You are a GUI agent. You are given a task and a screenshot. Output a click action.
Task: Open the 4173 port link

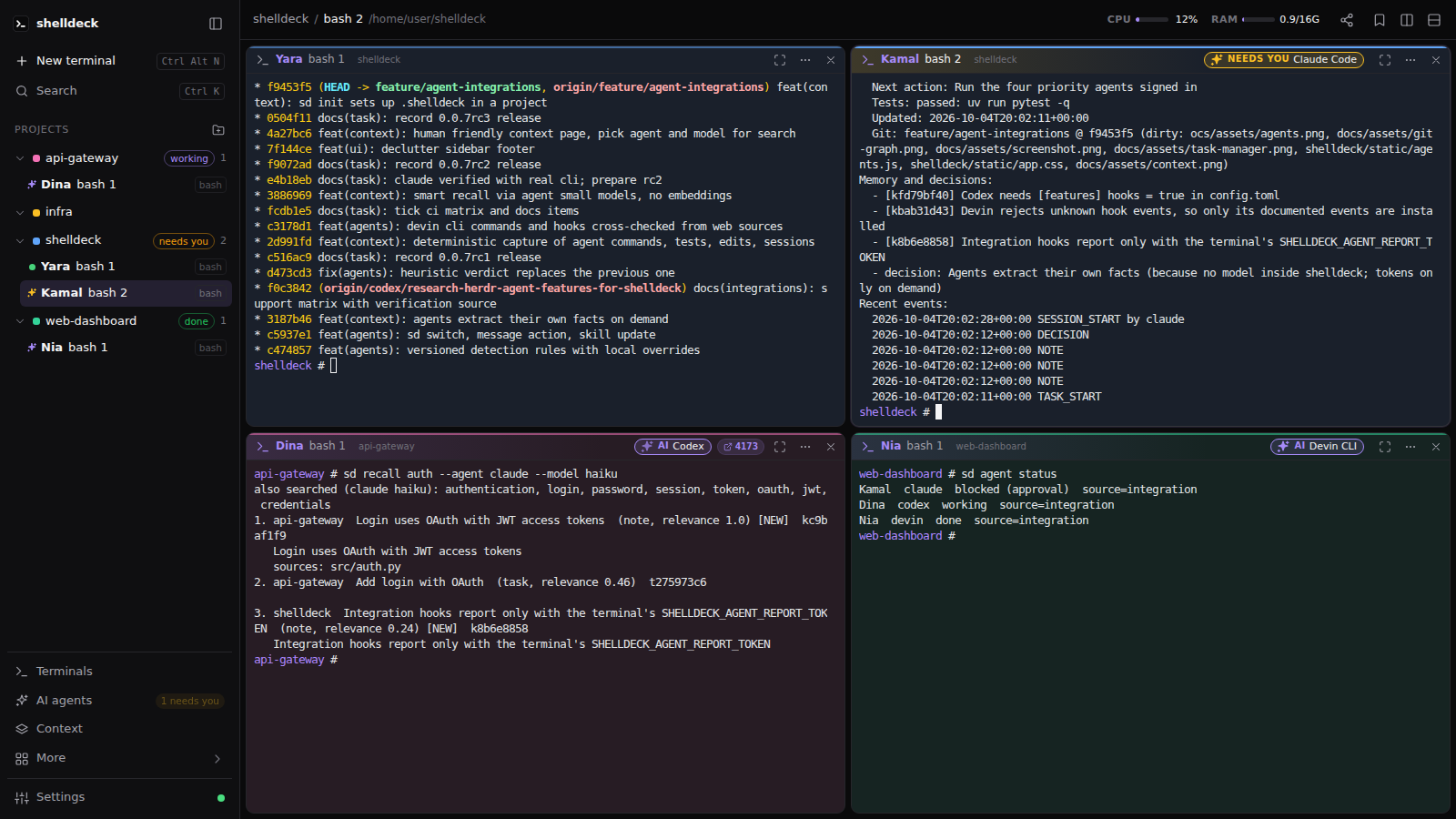[741, 447]
